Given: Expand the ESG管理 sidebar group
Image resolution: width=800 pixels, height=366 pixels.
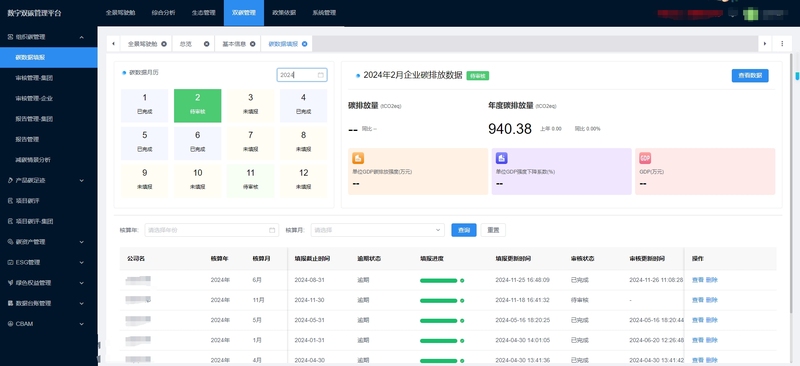Looking at the screenshot, I should pyautogui.click(x=82, y=262).
